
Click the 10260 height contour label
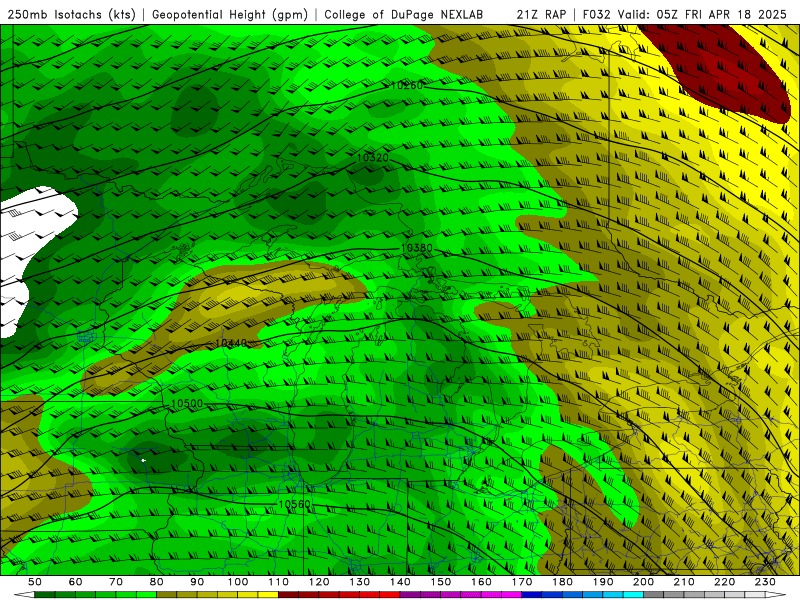(x=407, y=85)
